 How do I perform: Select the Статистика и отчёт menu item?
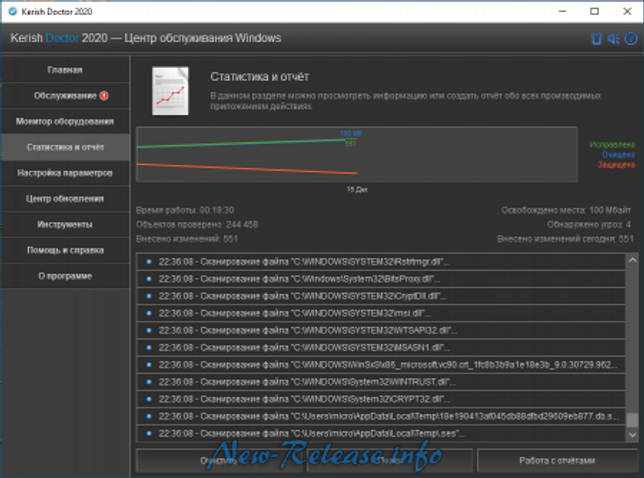65,147
